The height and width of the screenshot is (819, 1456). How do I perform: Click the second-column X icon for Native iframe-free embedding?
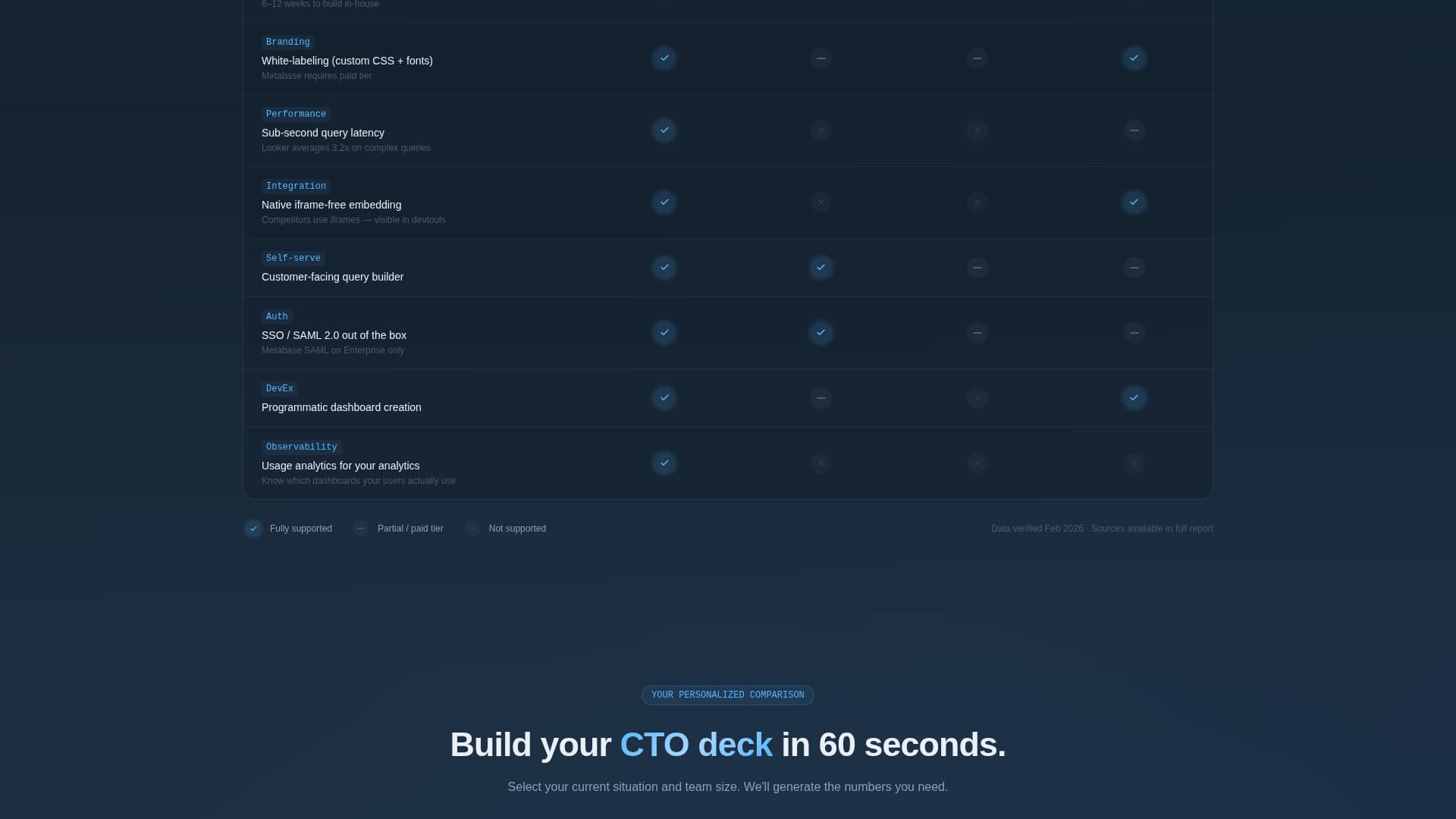click(x=821, y=202)
